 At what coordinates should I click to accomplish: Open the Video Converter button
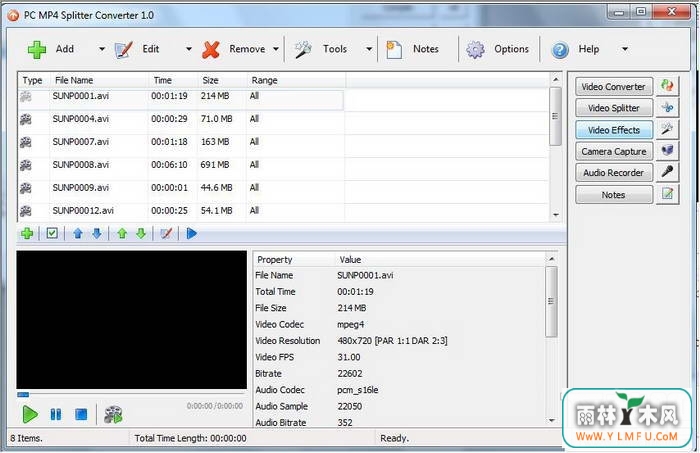pyautogui.click(x=614, y=87)
